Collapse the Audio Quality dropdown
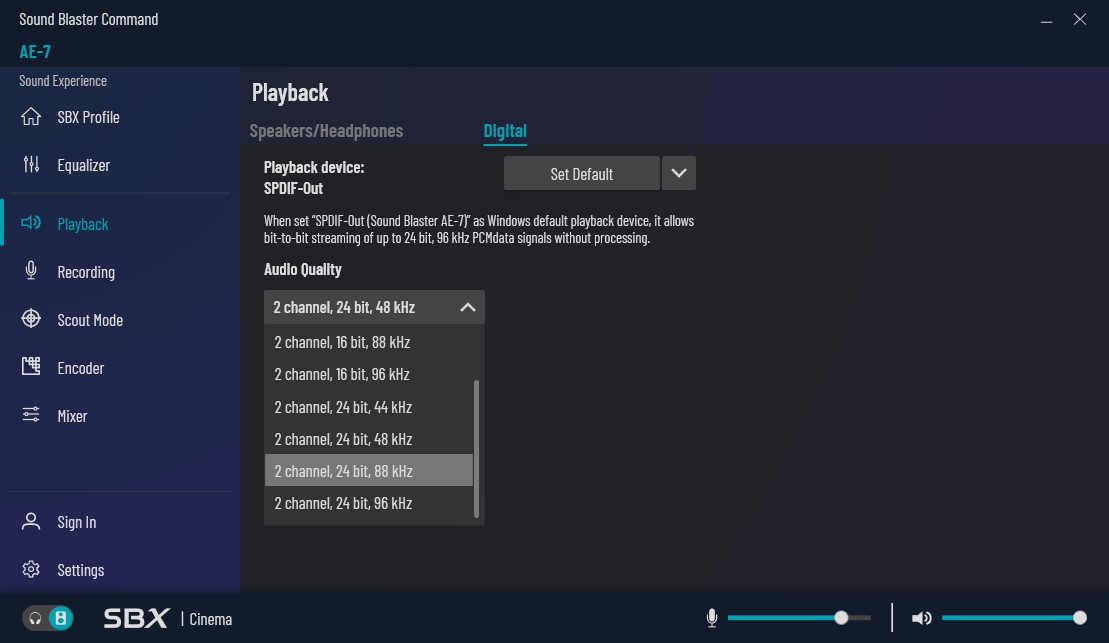 (x=468, y=307)
